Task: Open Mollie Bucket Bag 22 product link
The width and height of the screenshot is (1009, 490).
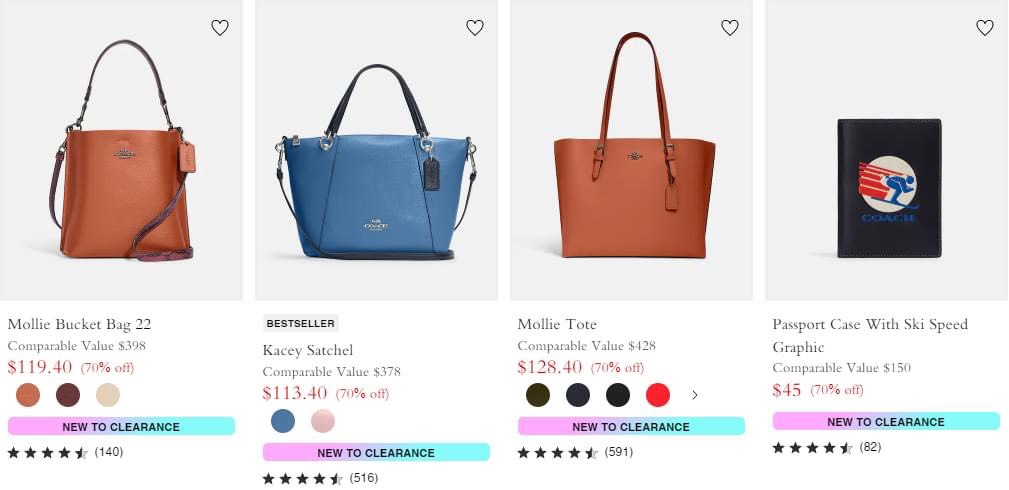Action: (79, 324)
